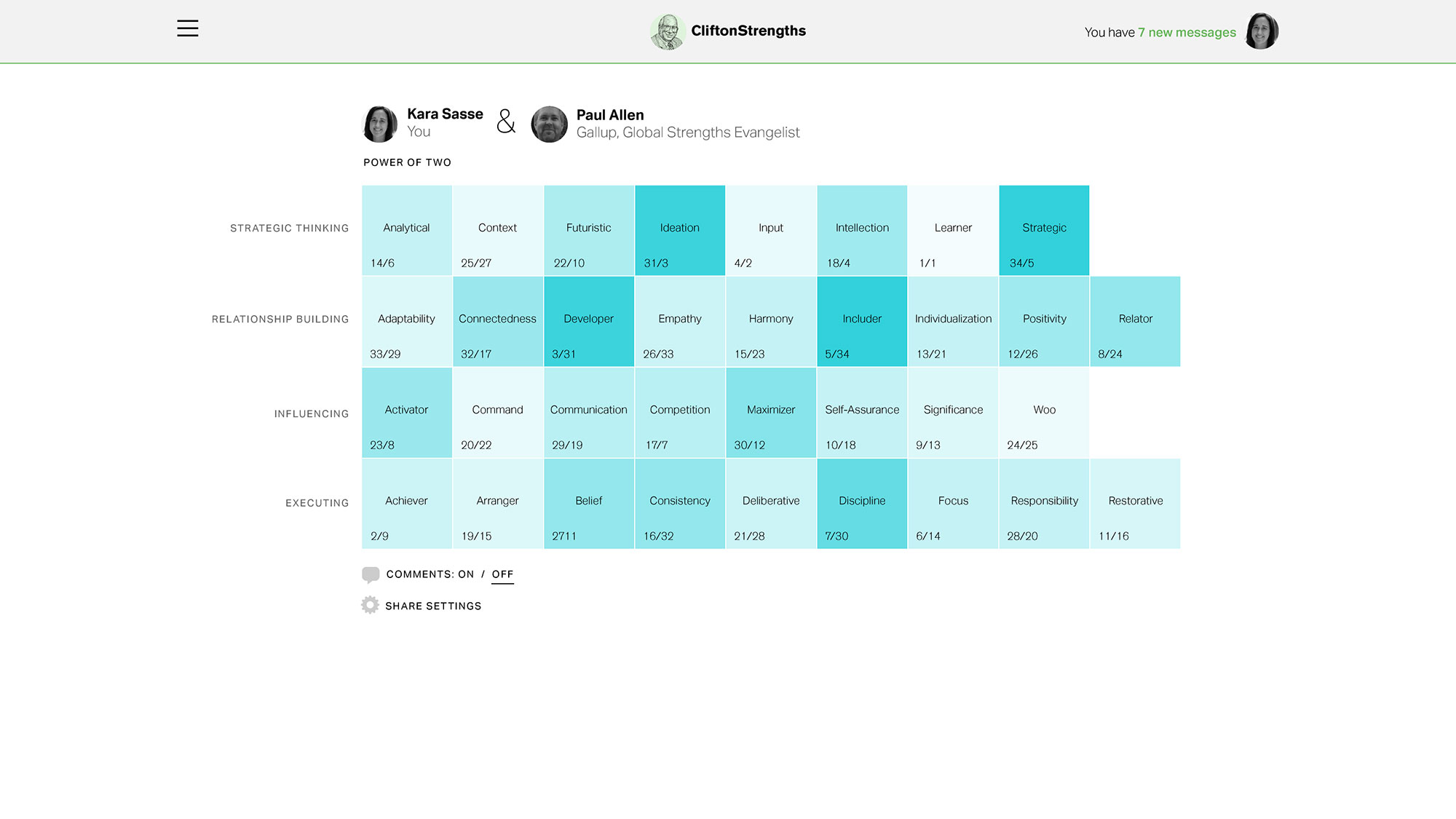This screenshot has width=1456, height=819.
Task: Turn comments ON
Action: [x=466, y=574]
